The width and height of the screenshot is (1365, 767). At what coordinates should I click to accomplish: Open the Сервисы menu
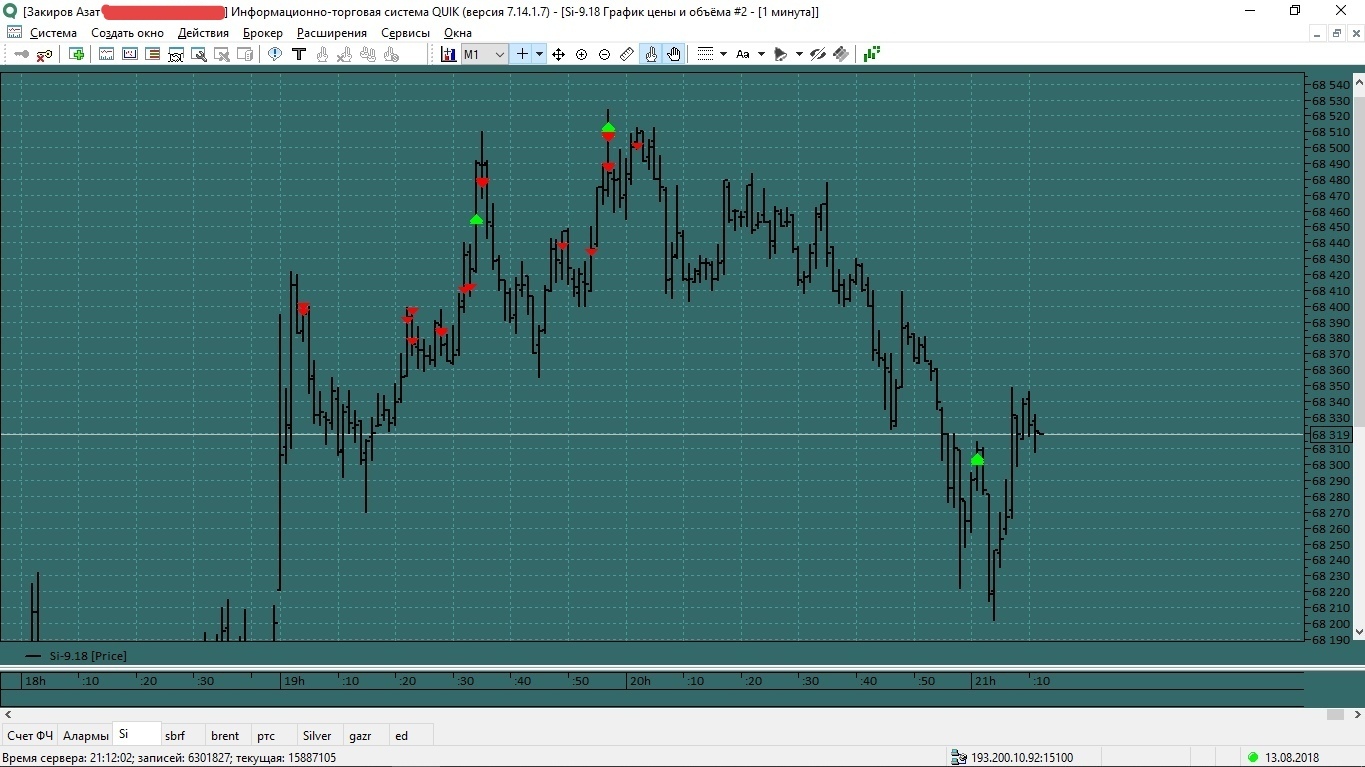[405, 33]
